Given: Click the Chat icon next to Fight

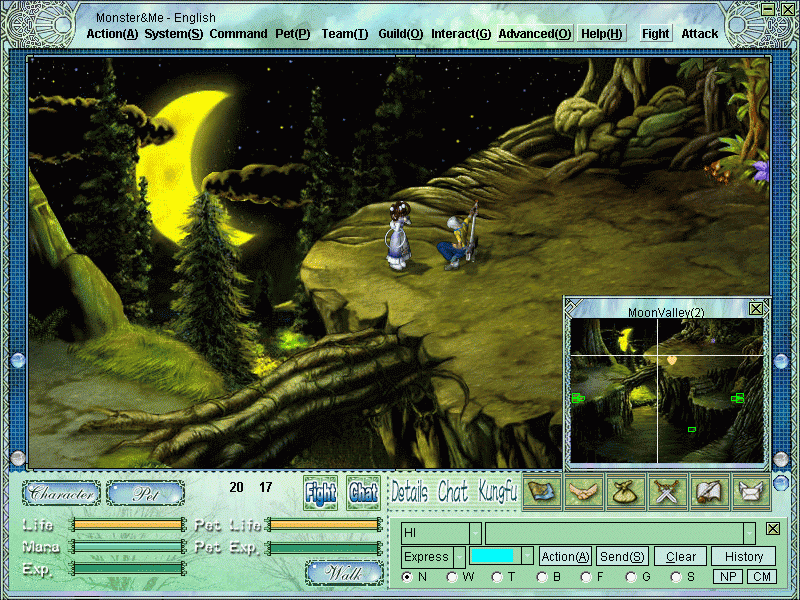Looking at the screenshot, I should 363,493.
